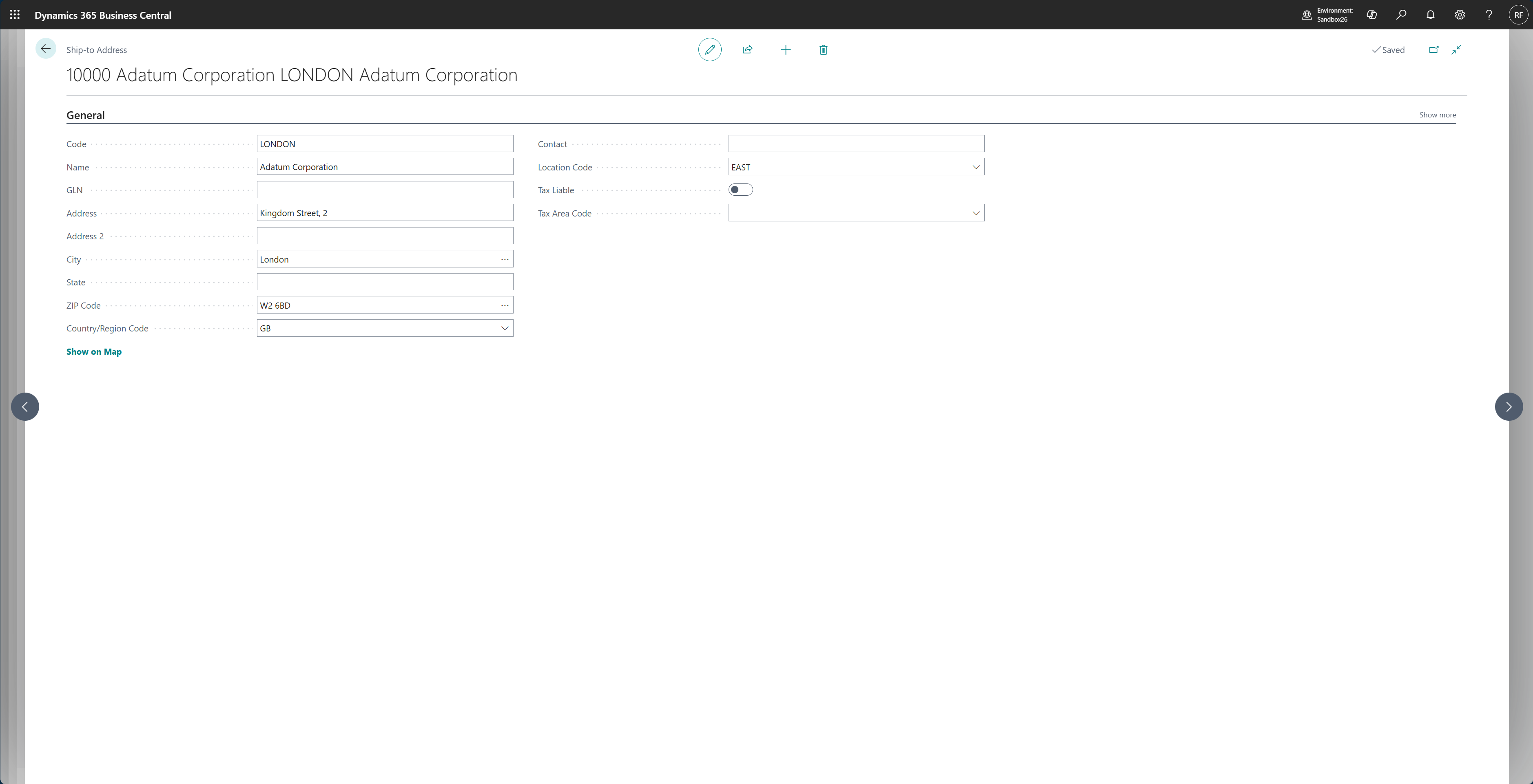Expand the Tax Area Code dropdown

(976, 213)
